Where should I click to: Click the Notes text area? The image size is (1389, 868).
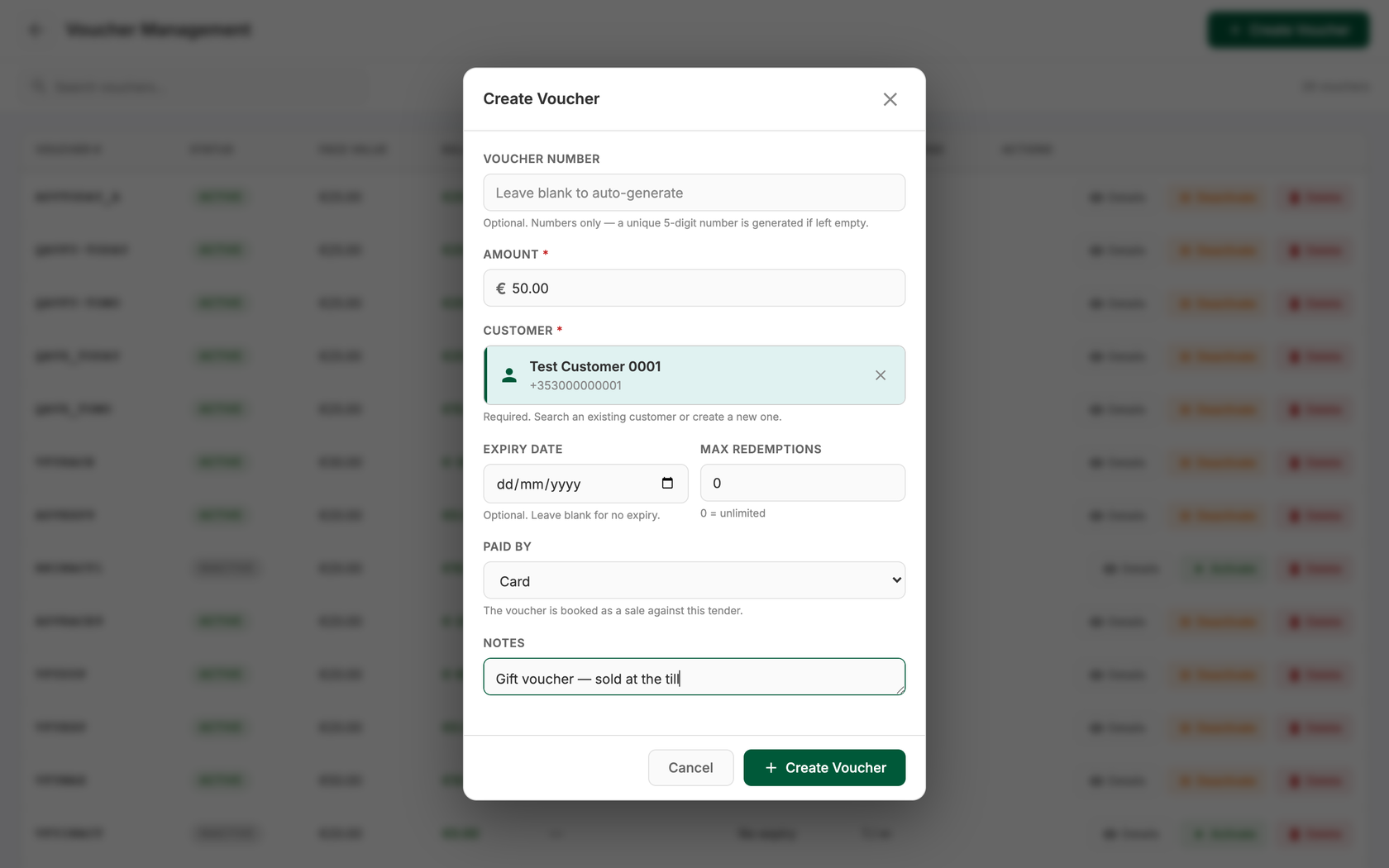pyautogui.click(x=694, y=677)
